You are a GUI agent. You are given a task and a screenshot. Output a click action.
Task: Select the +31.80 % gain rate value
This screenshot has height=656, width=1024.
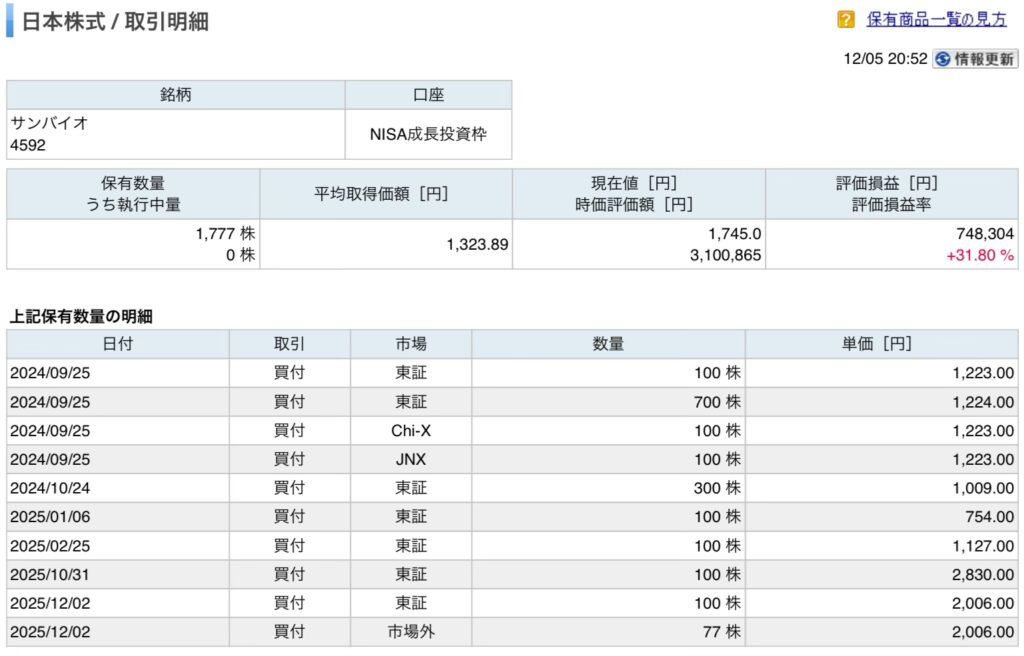979,255
